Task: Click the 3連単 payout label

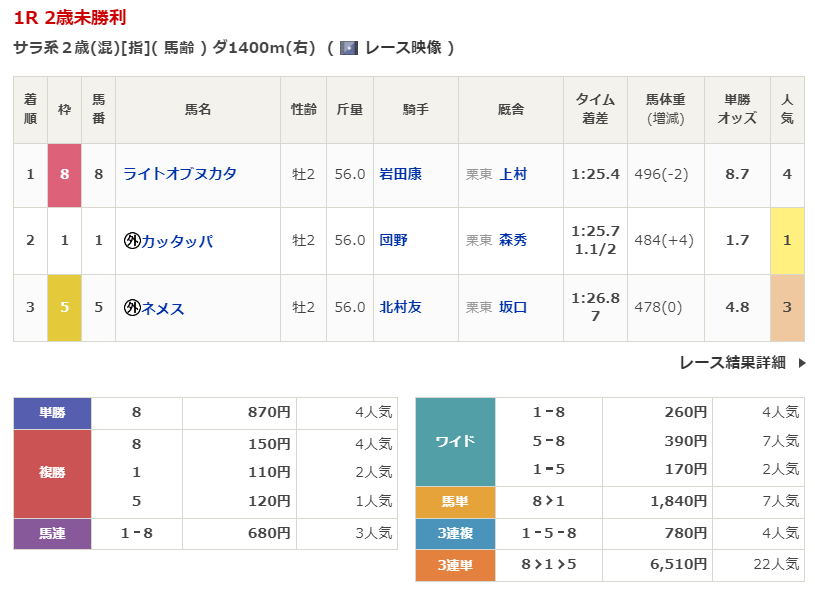Action: pos(455,565)
